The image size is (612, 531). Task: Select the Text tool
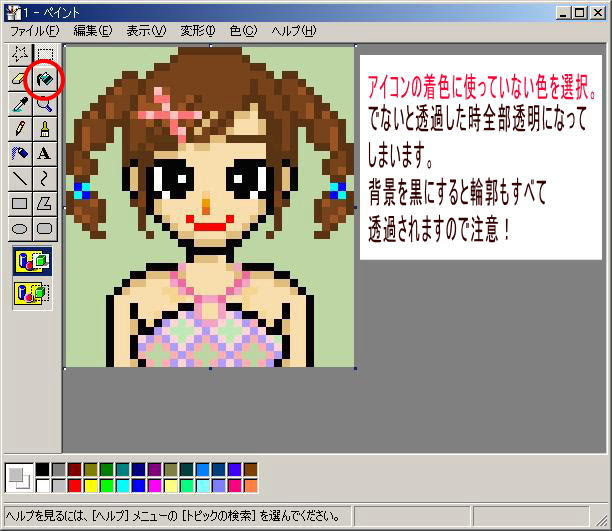click(x=45, y=153)
